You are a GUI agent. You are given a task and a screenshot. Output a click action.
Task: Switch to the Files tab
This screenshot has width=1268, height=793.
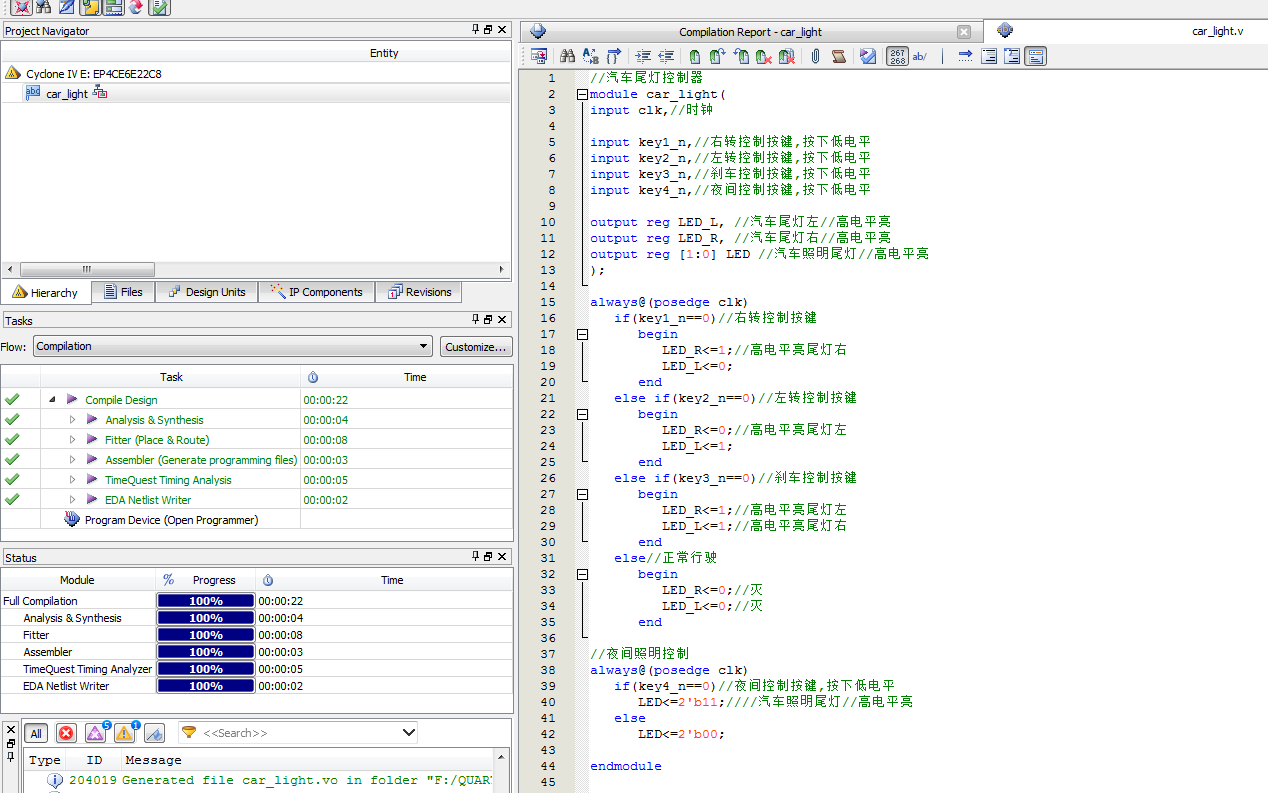123,292
